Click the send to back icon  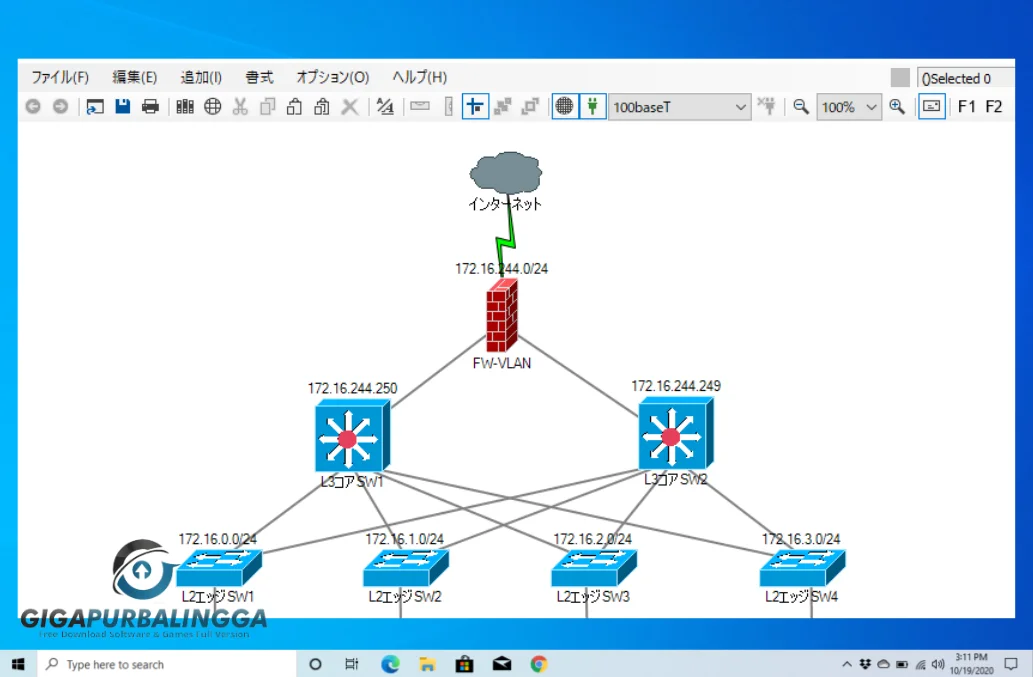pos(530,106)
